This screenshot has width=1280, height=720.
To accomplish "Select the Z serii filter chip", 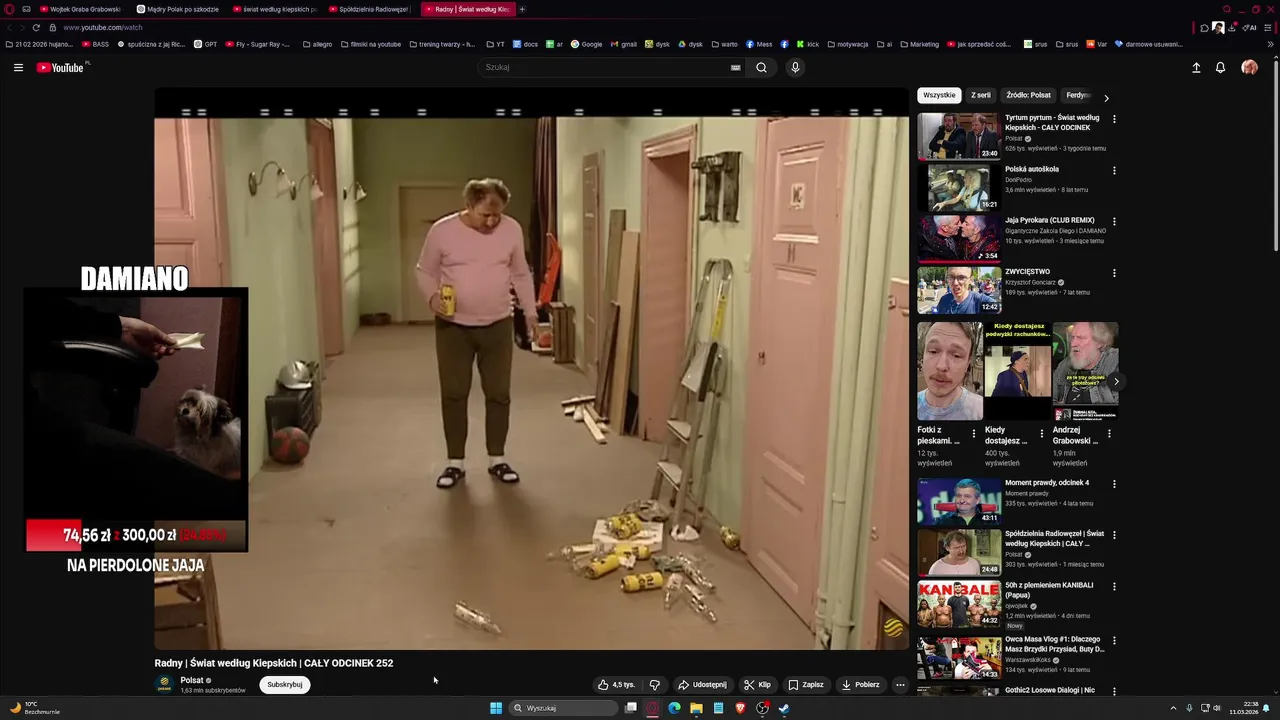I will point(981,95).
